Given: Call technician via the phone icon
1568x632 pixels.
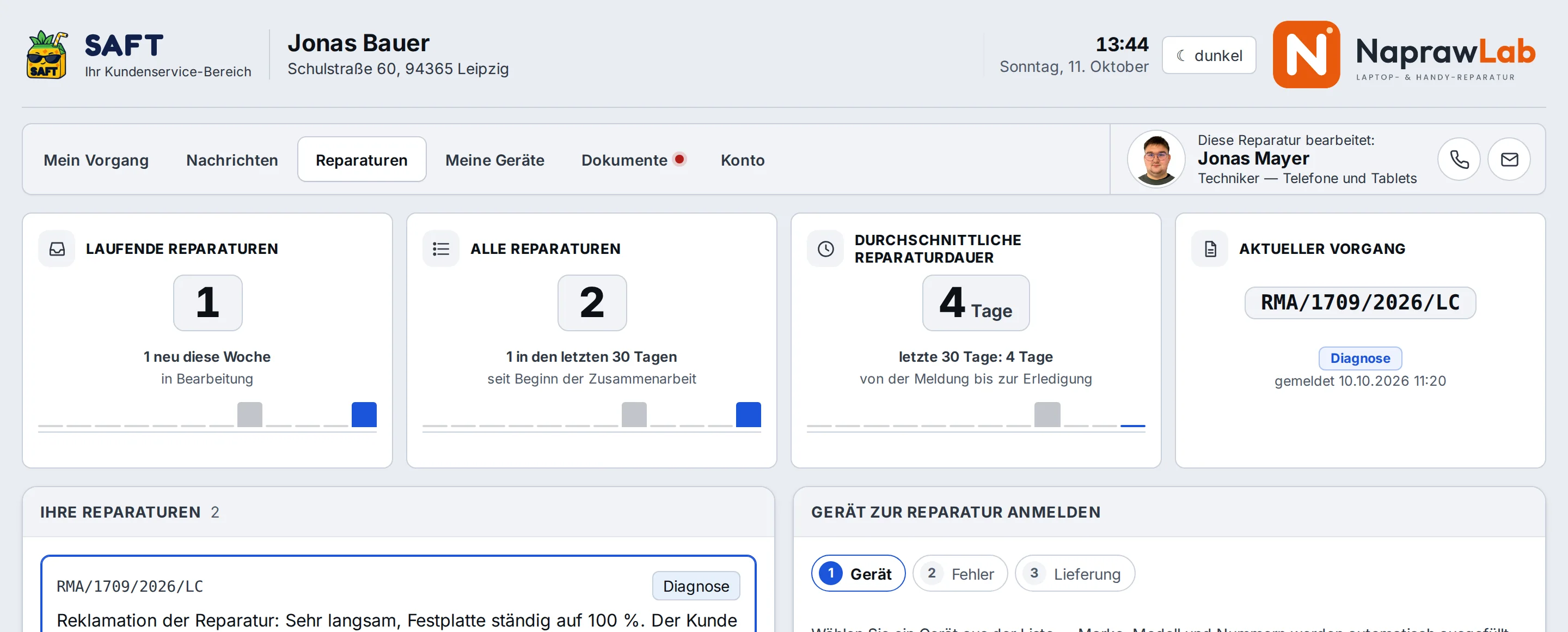Looking at the screenshot, I should (1459, 160).
